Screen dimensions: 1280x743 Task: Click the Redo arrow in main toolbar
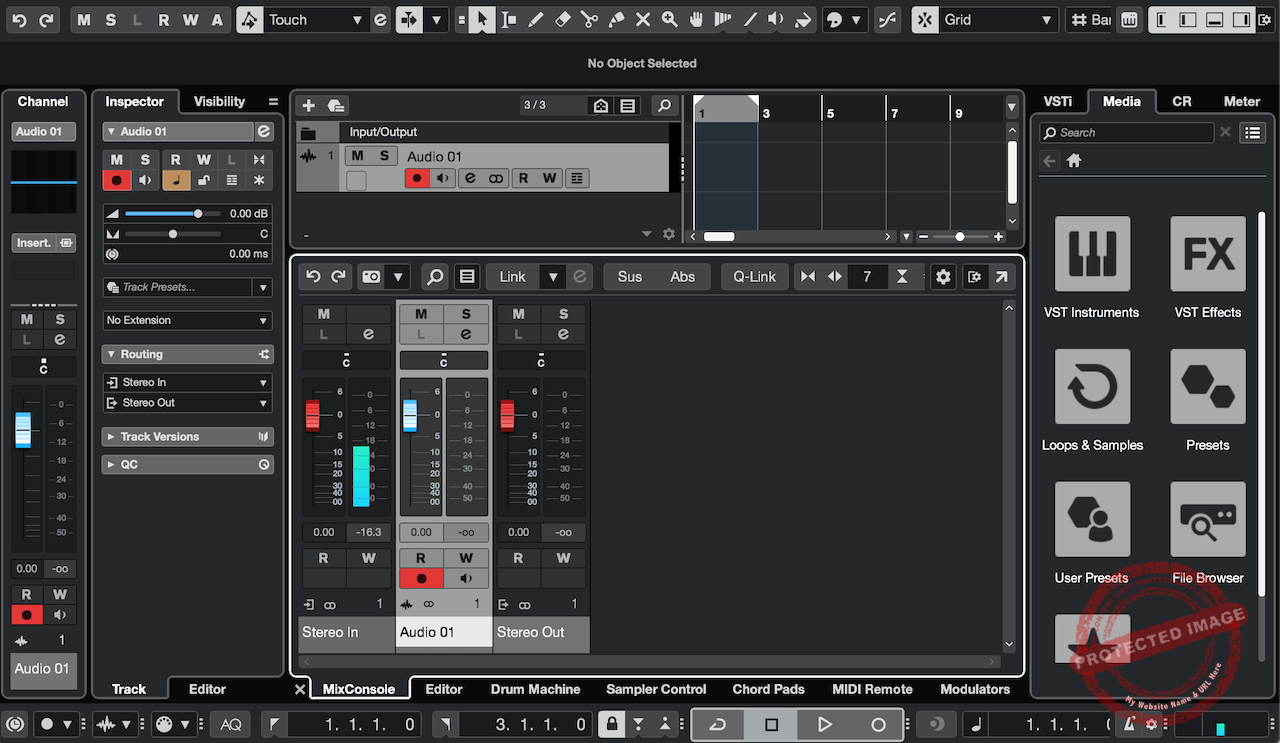click(46, 20)
